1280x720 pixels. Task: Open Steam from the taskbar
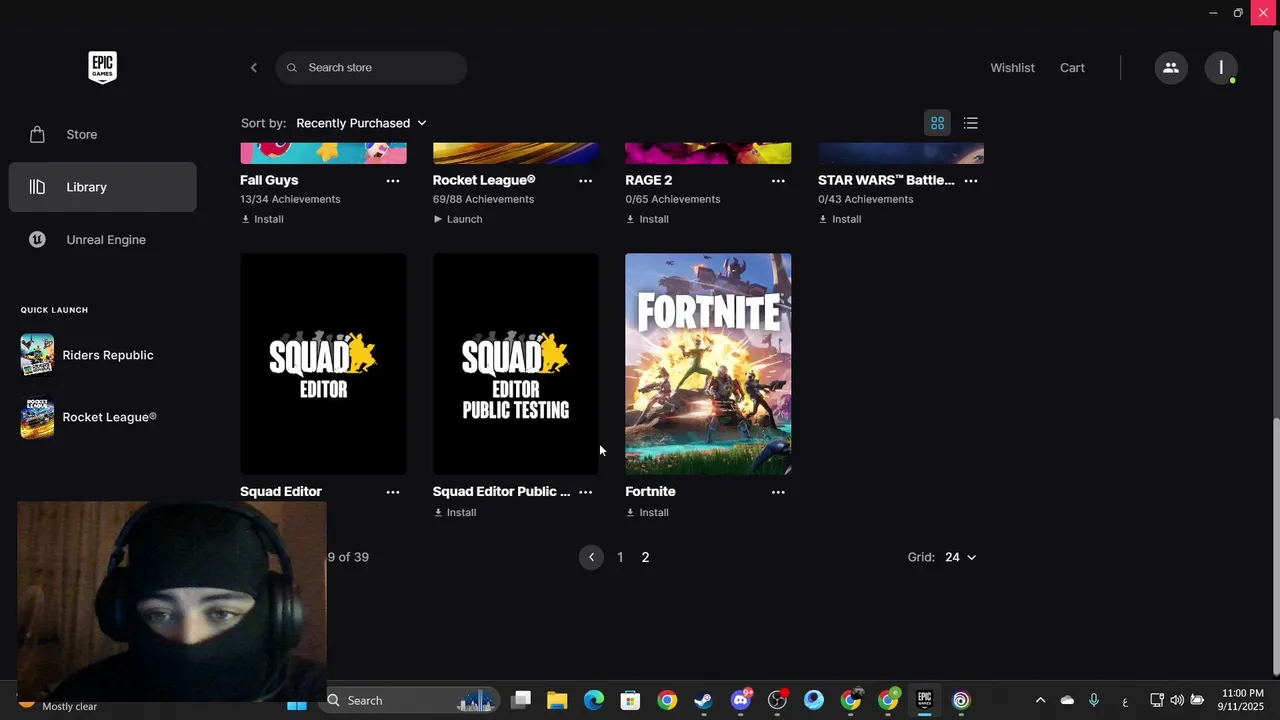tap(704, 700)
